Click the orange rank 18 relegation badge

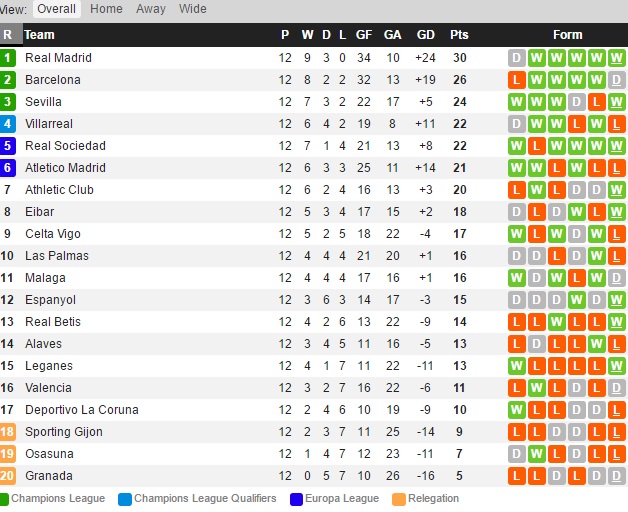[8, 432]
